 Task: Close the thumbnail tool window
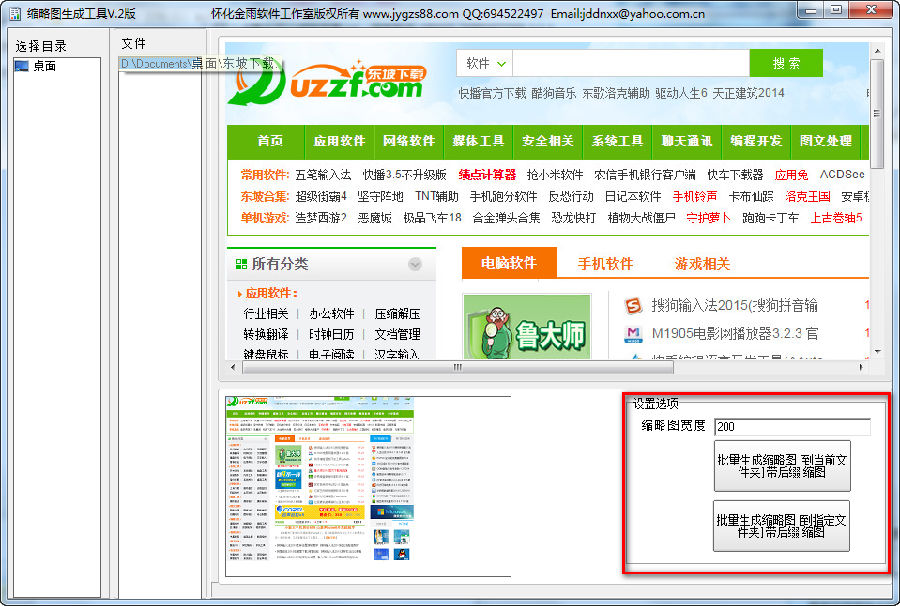(871, 10)
